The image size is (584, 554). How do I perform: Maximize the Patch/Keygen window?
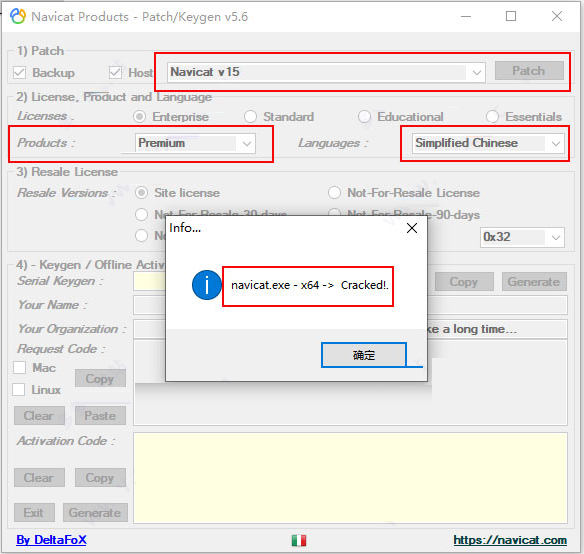(x=511, y=16)
